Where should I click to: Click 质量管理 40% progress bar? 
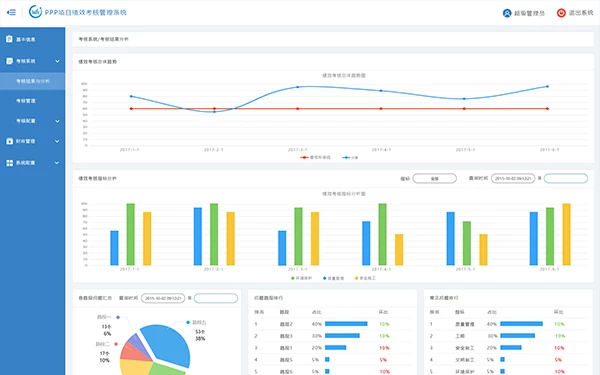click(x=522, y=324)
